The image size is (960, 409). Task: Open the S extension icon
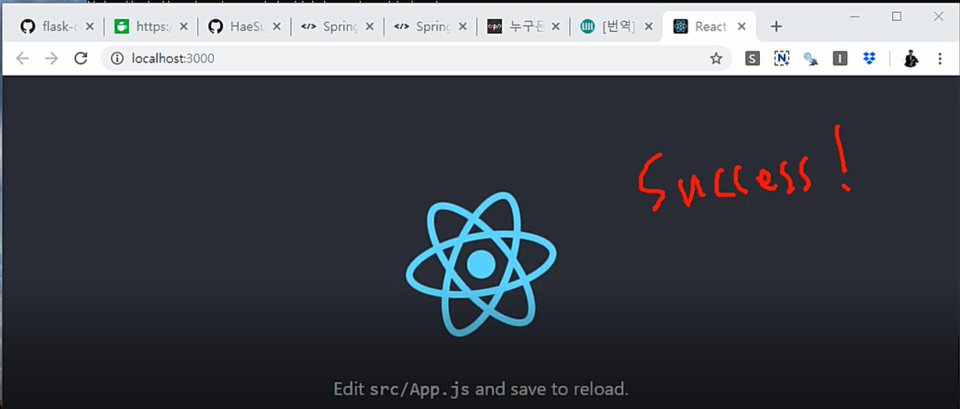[752, 59]
